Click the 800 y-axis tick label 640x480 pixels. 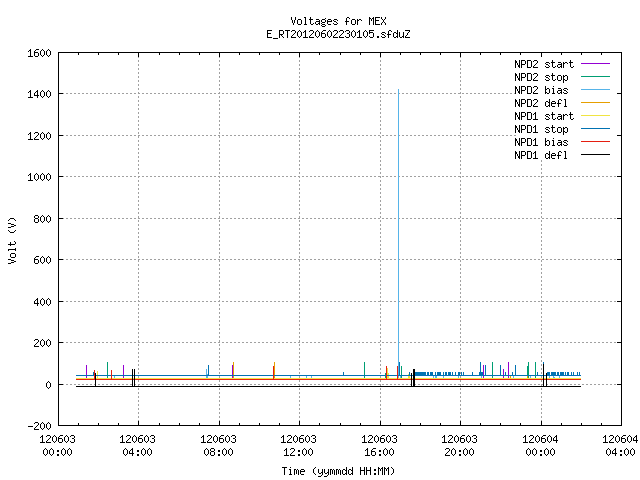pos(42,219)
